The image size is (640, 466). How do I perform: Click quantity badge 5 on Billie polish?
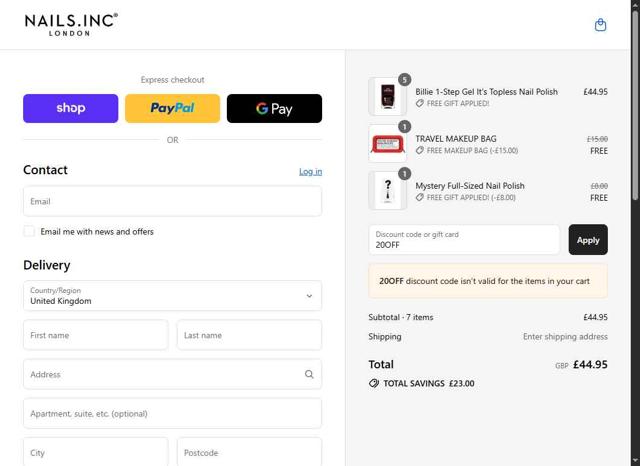point(404,80)
